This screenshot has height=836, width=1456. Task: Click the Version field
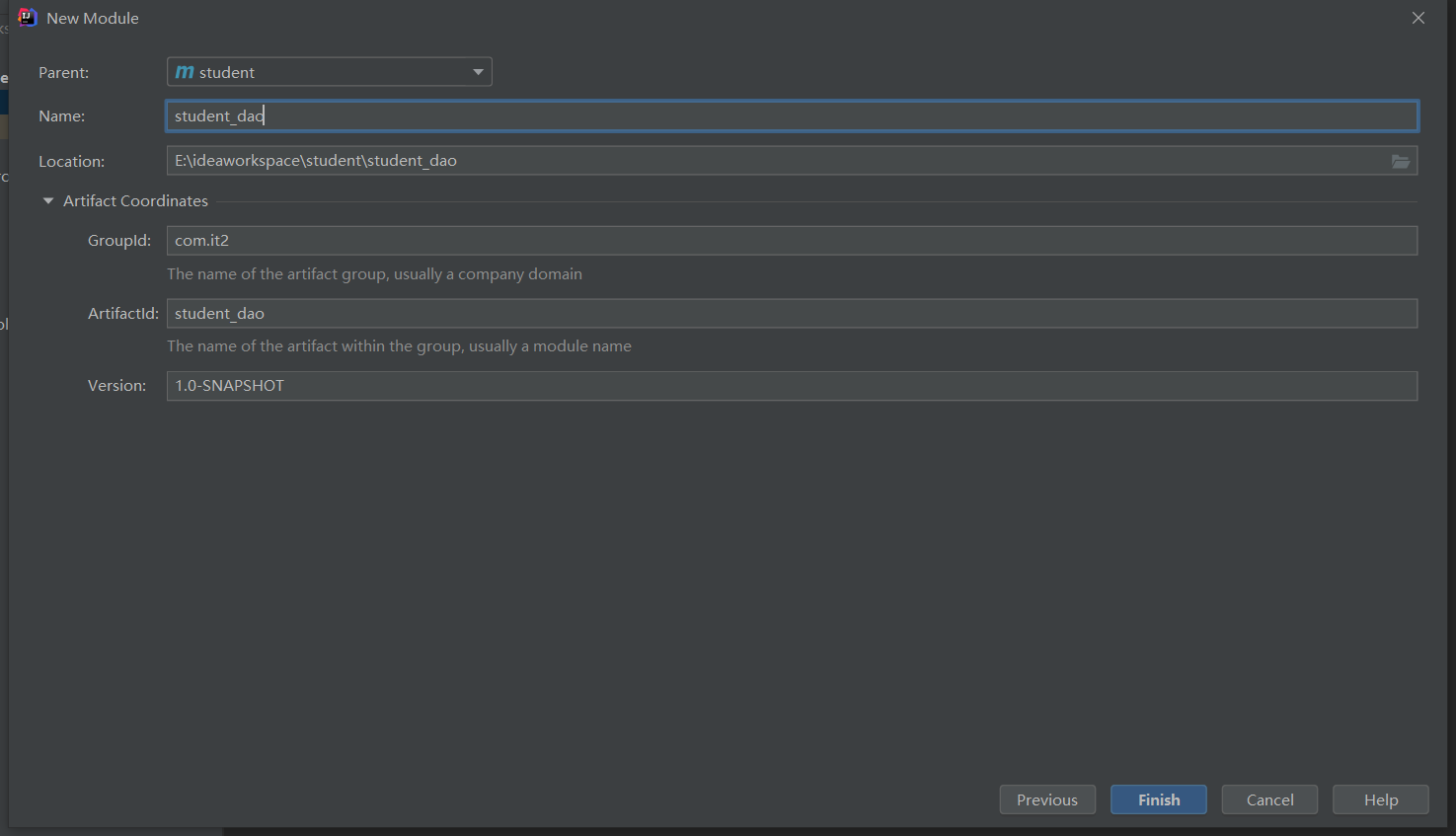[x=792, y=386]
